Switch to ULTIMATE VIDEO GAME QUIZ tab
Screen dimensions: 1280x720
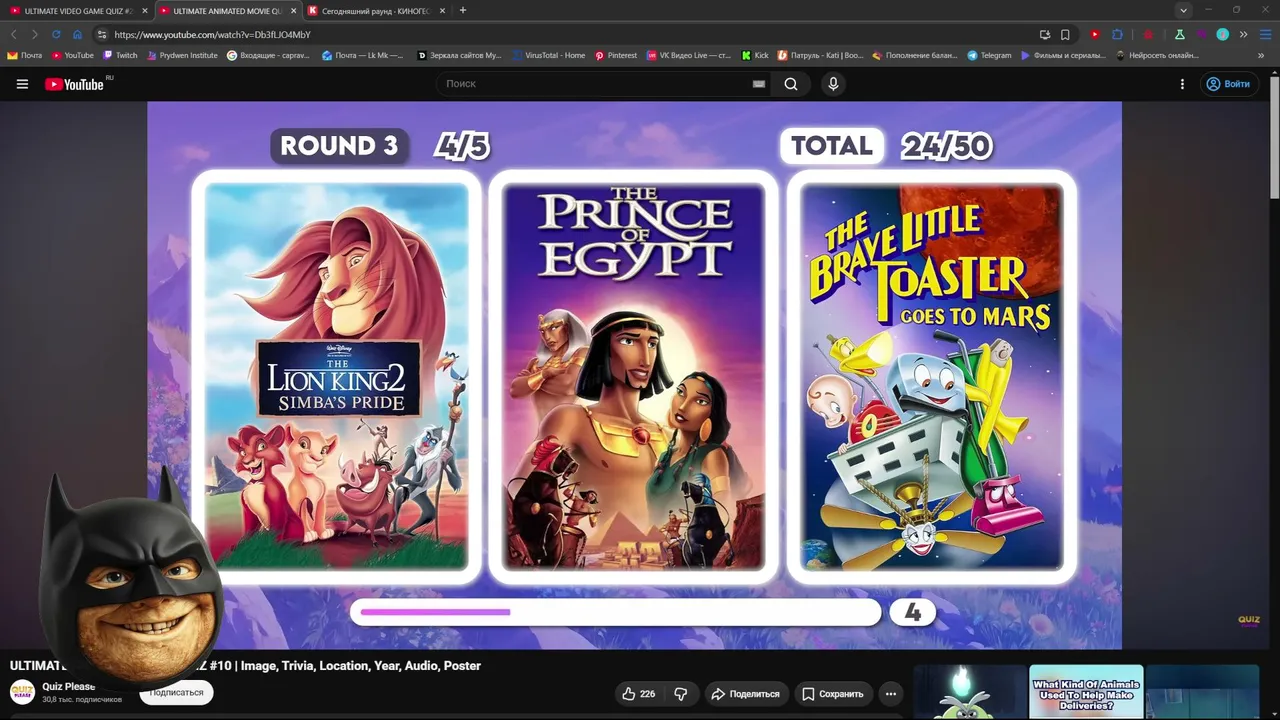pyautogui.click(x=78, y=11)
